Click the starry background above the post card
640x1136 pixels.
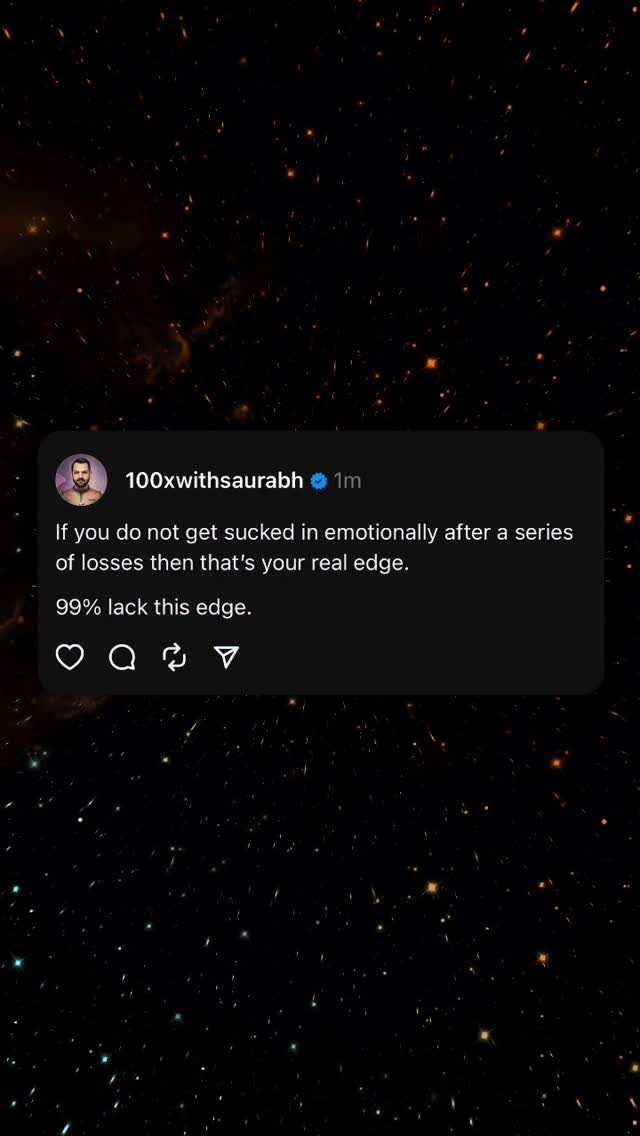(320, 217)
